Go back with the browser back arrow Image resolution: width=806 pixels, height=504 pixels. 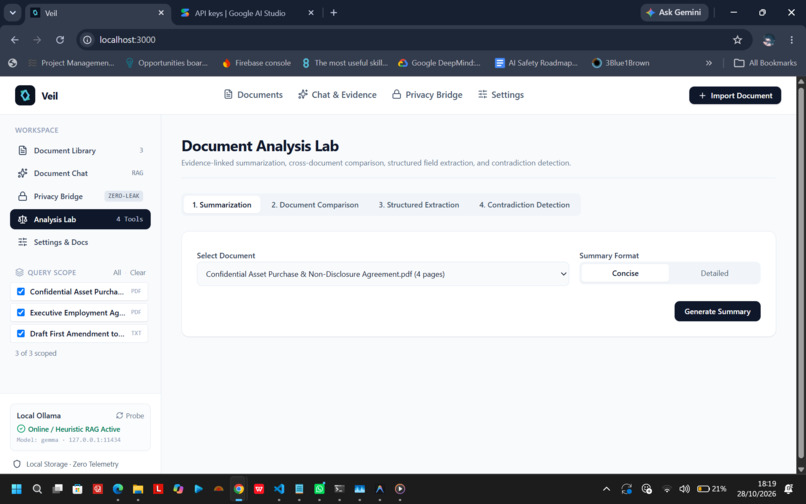[15, 40]
